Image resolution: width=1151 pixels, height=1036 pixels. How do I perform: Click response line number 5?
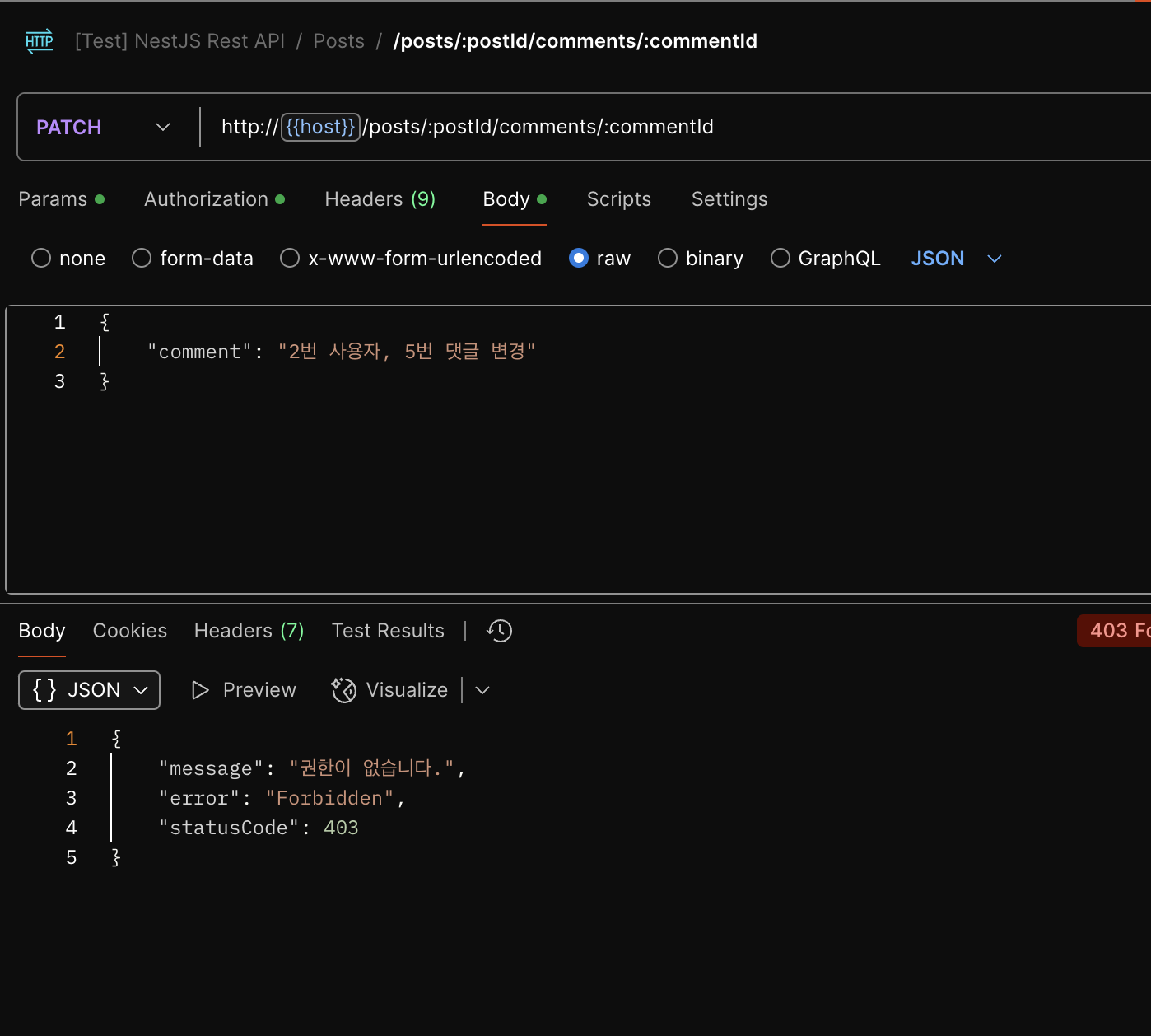click(71, 857)
